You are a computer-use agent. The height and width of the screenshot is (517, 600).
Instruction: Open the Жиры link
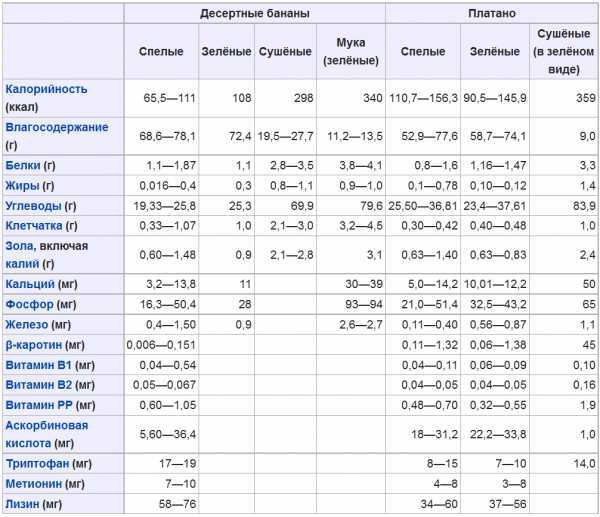coord(22,186)
